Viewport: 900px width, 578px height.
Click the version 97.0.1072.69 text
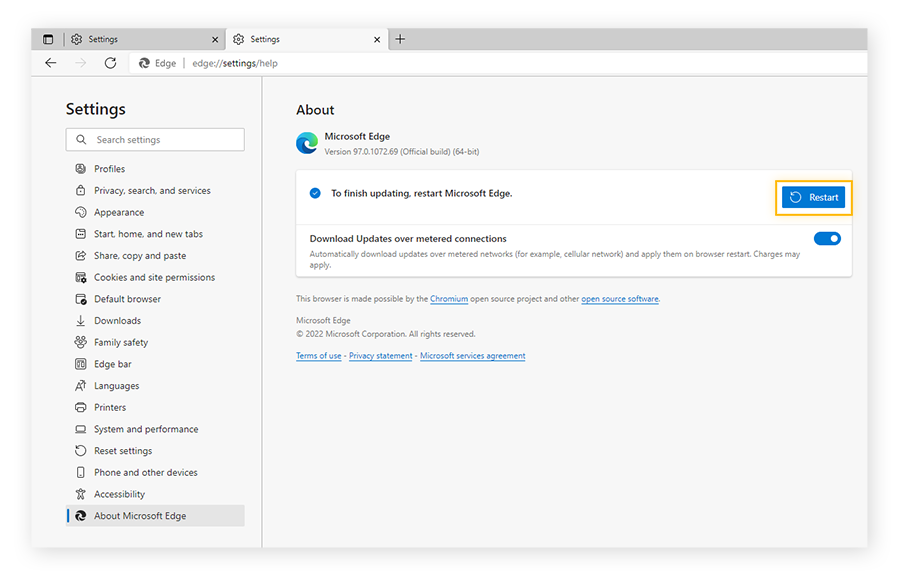(402, 152)
